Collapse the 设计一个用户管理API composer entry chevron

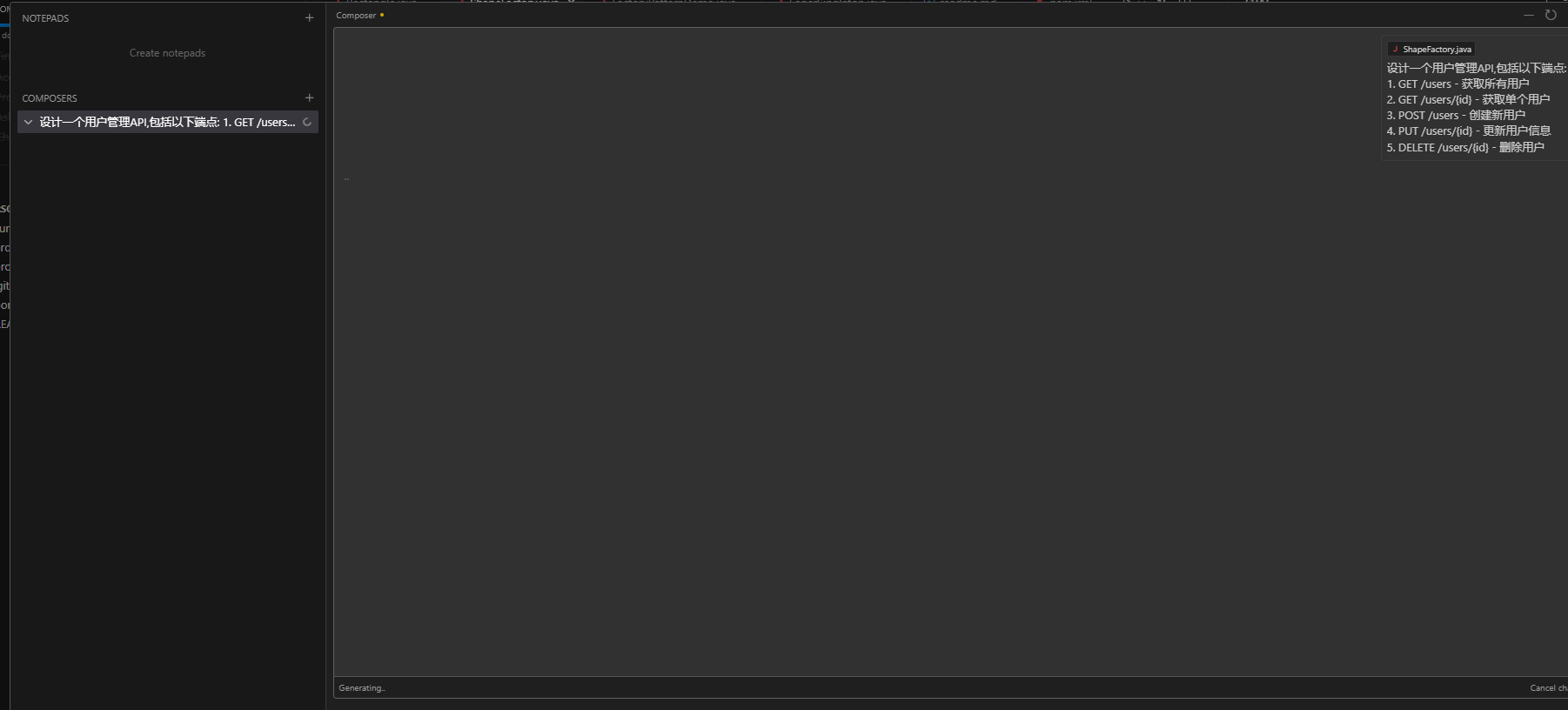29,122
